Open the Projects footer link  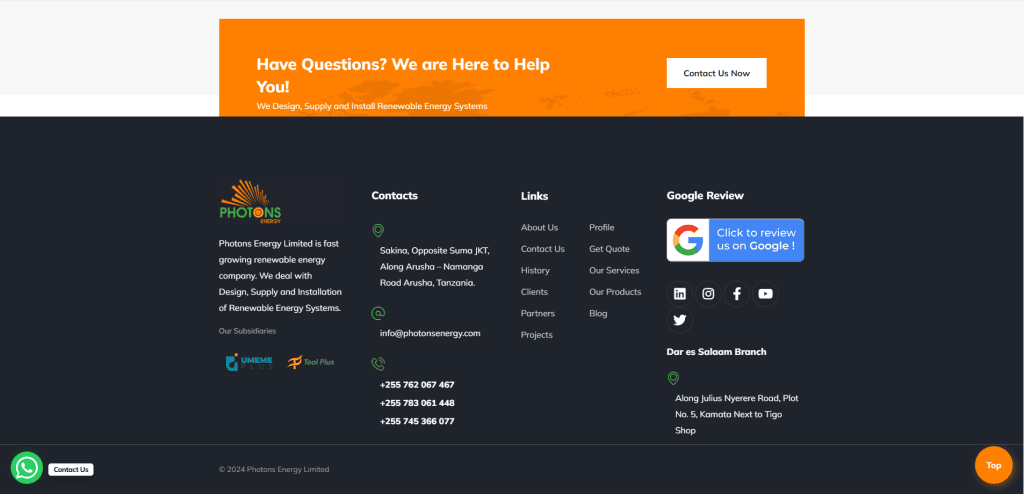pyautogui.click(x=537, y=335)
